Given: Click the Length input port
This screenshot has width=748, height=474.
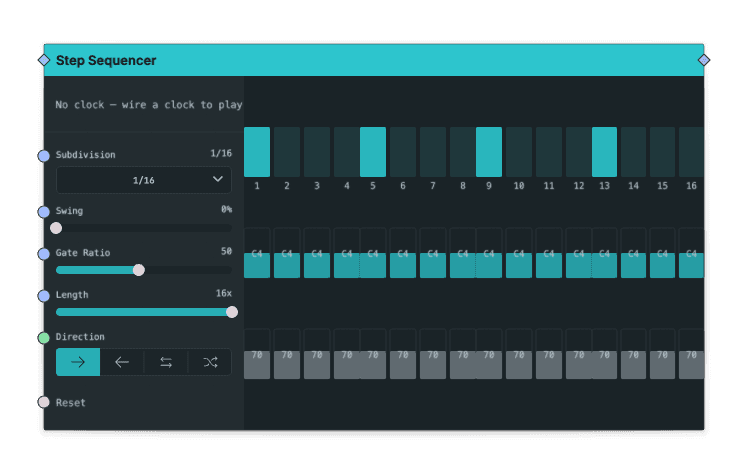Looking at the screenshot, I should tap(44, 296).
